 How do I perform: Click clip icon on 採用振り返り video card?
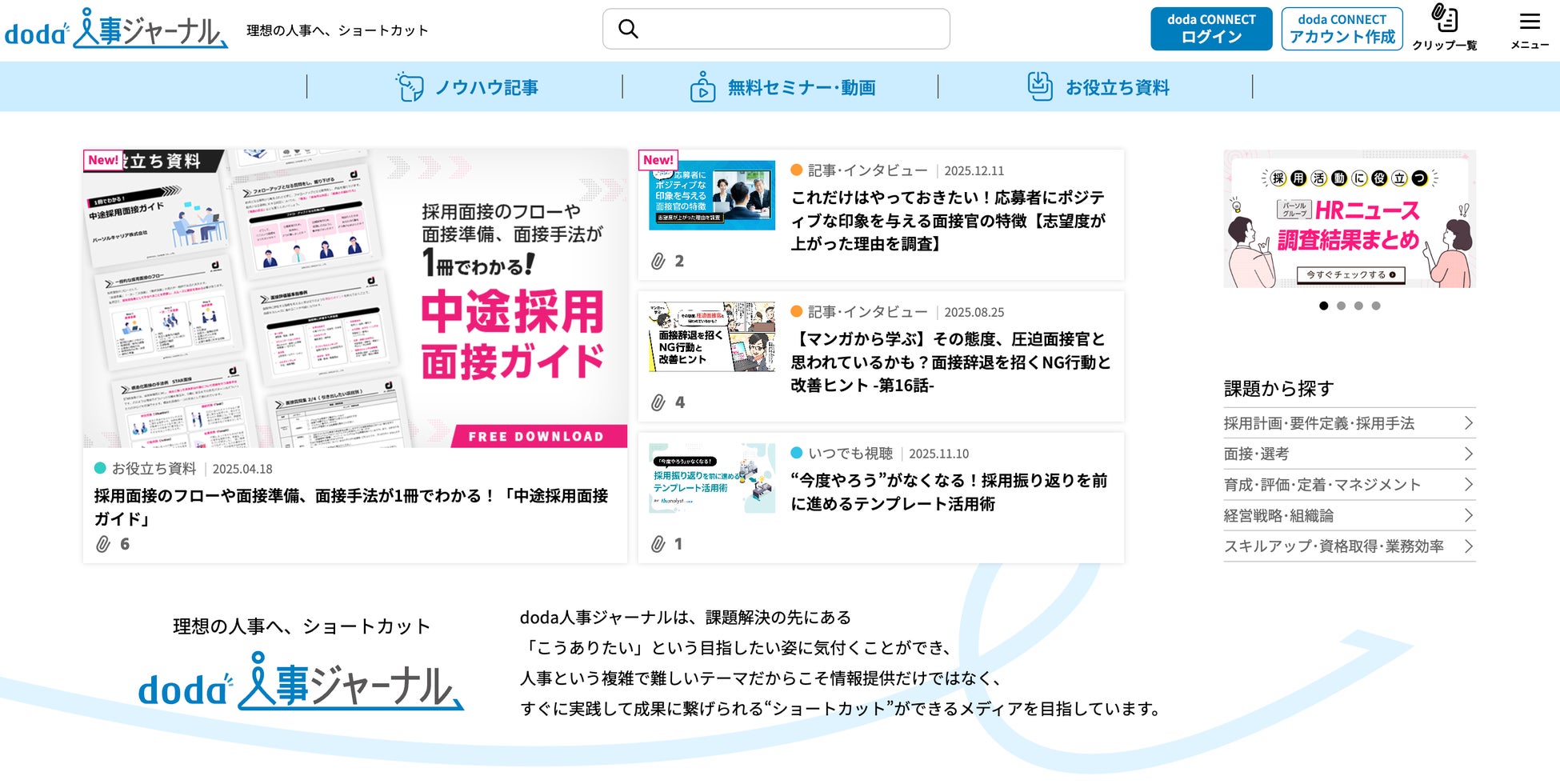coord(658,544)
